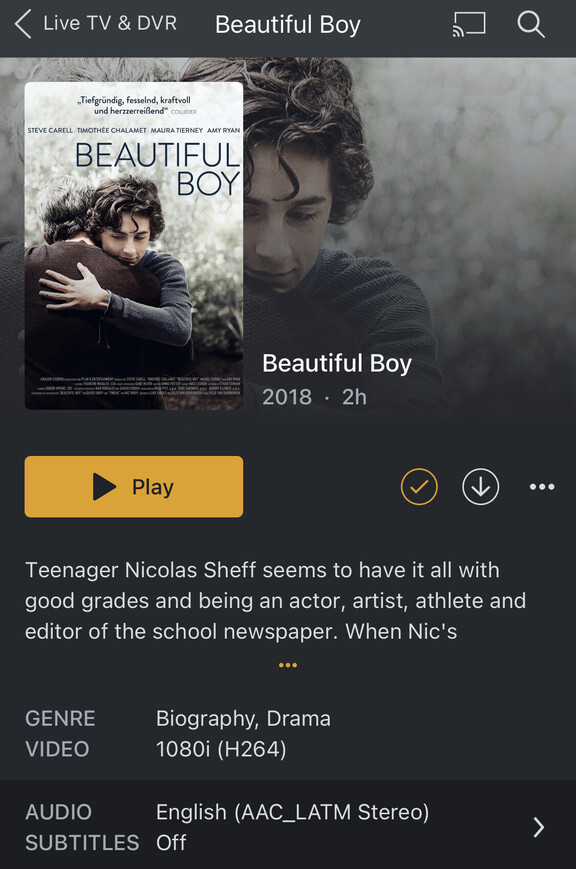Viewport: 576px width, 869px height.
Task: Open audio and subtitles chevron
Action: [x=538, y=827]
